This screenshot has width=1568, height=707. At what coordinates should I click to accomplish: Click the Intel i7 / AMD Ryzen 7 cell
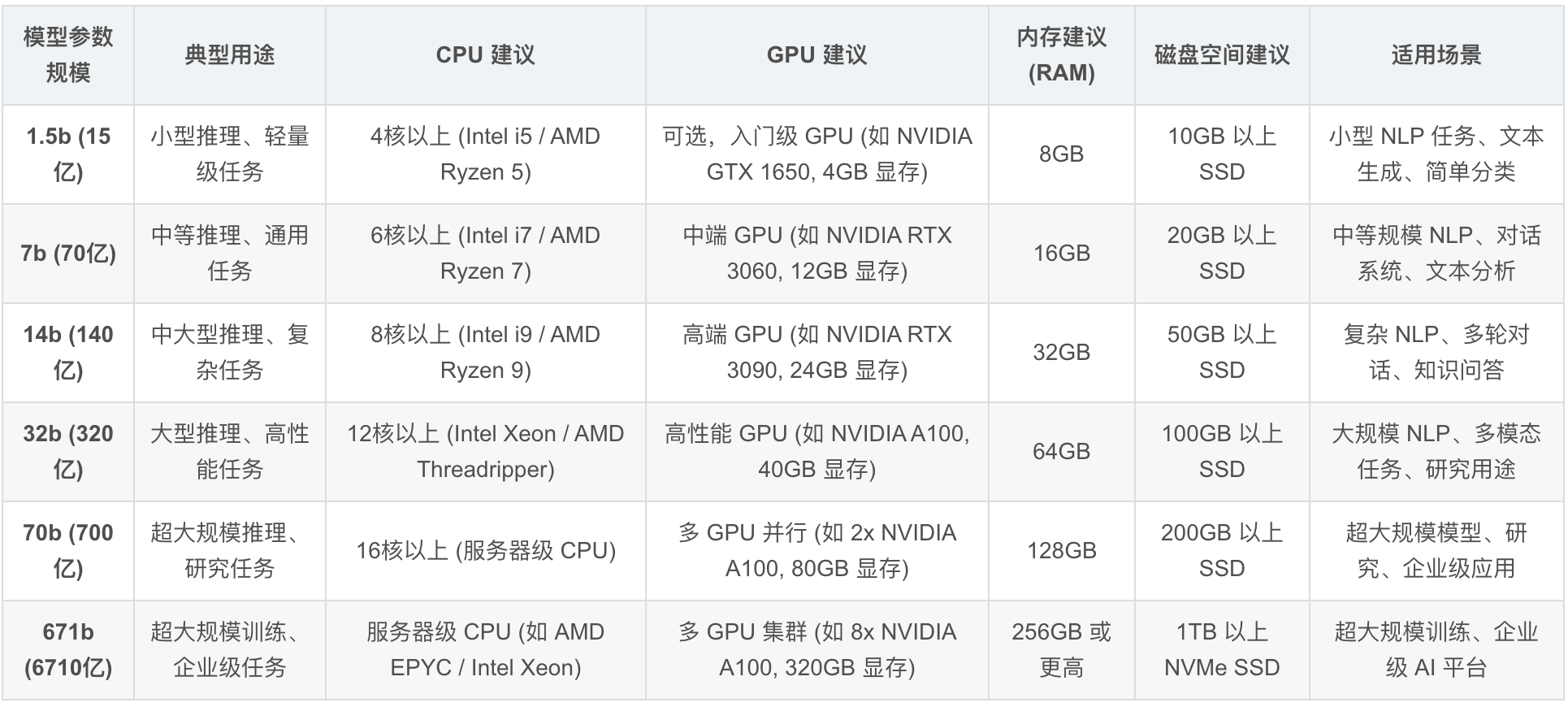(x=485, y=253)
